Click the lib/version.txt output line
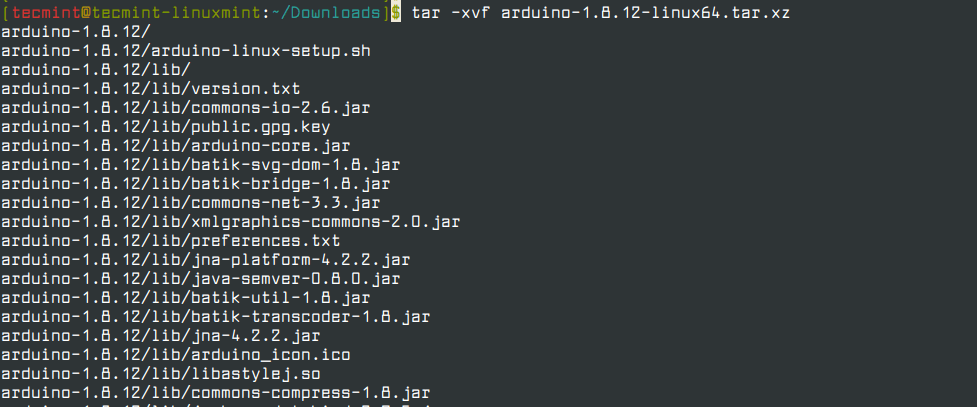Screen dimensions: 977x407 [151, 89]
